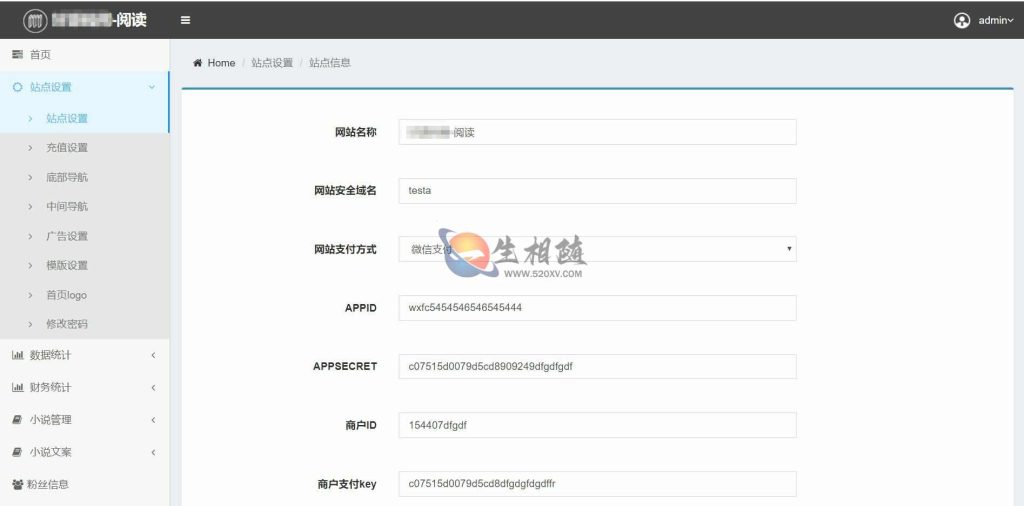Click the 财务统计 bar chart icon

click(x=18, y=387)
